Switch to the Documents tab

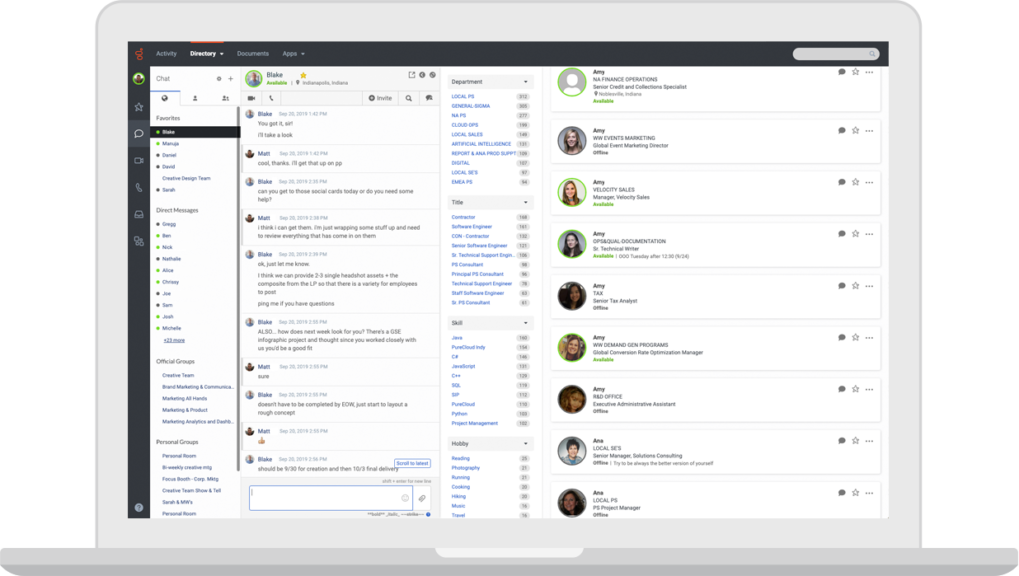click(x=253, y=53)
